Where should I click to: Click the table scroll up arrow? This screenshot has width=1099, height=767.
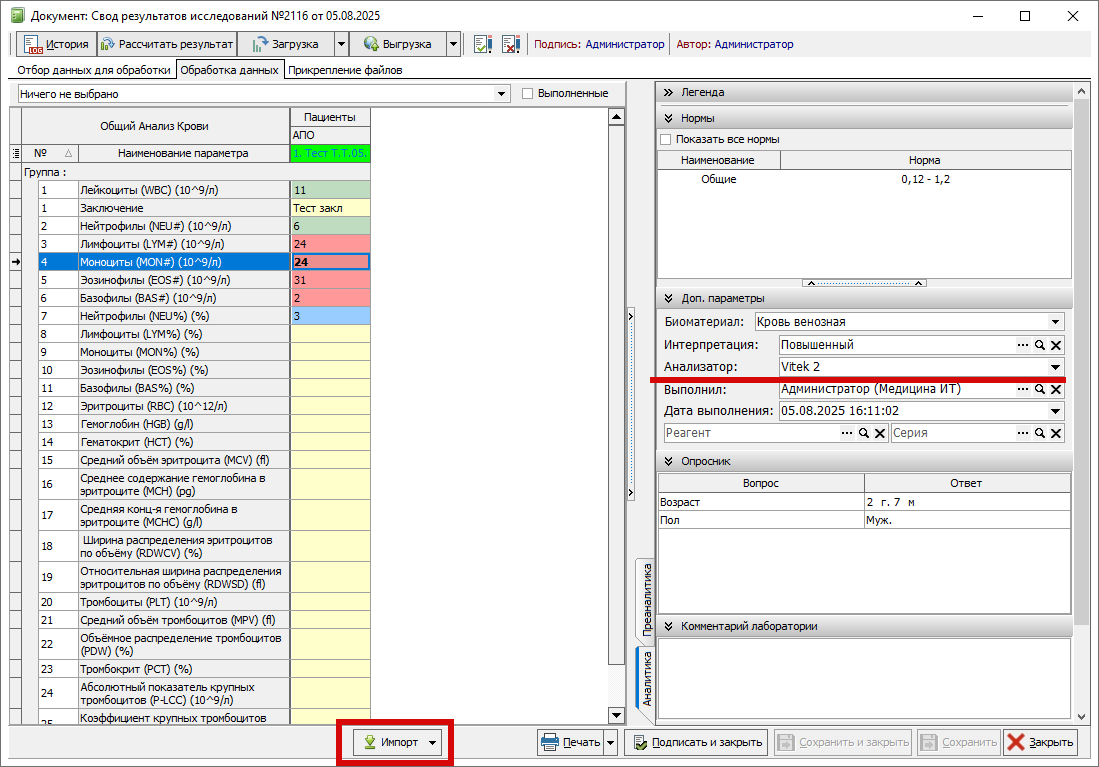tap(616, 116)
